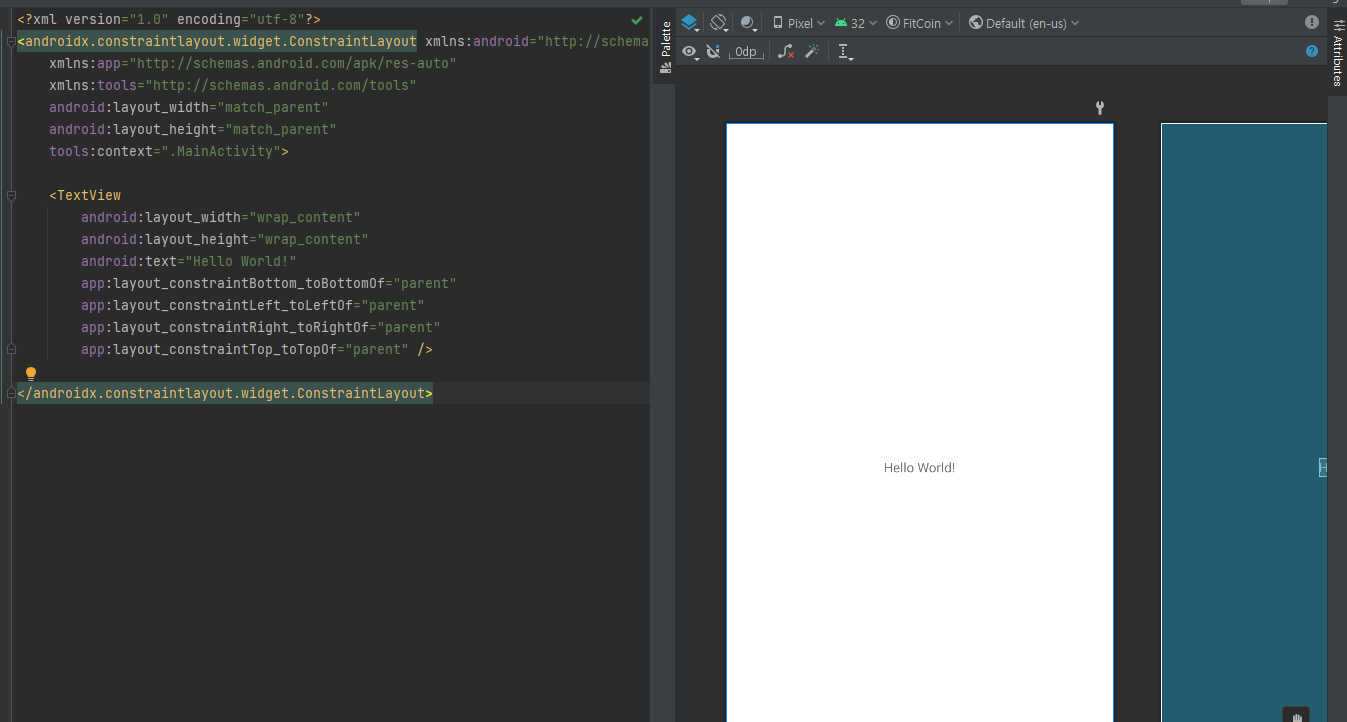This screenshot has height=722, width=1347.
Task: Open the design surface layers selector
Action: (x=689, y=22)
